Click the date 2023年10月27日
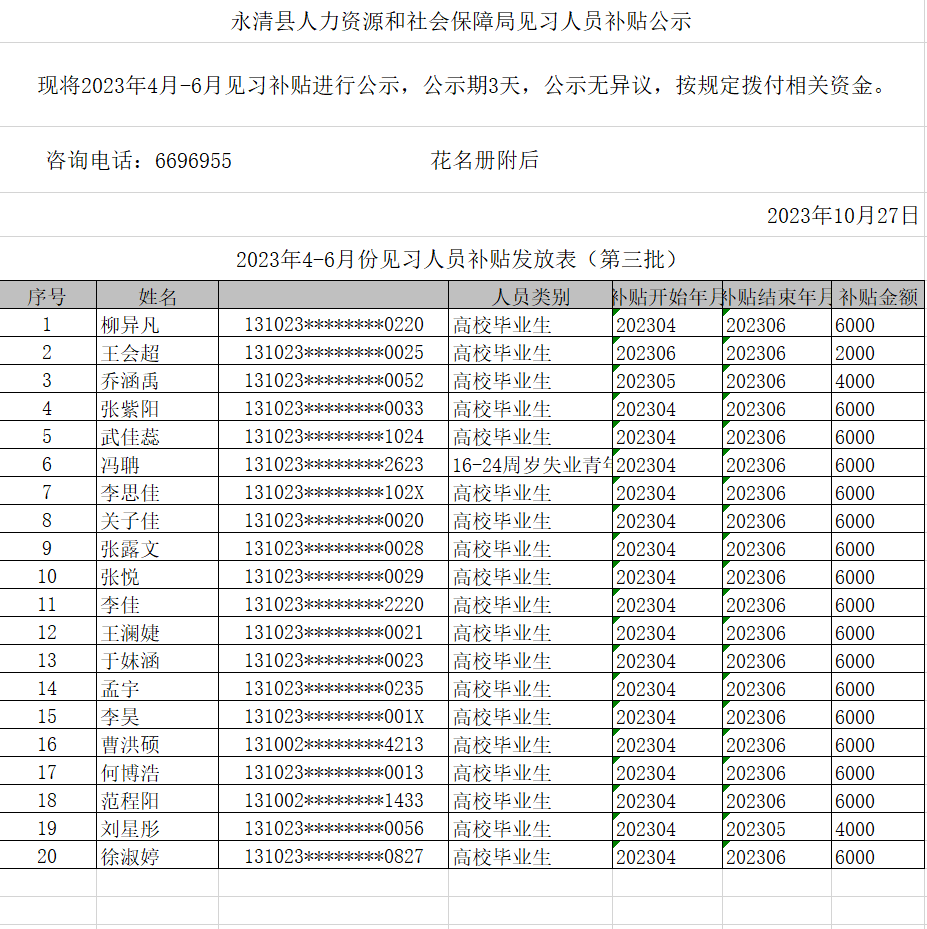Screen dimensions: 927x929 click(843, 215)
